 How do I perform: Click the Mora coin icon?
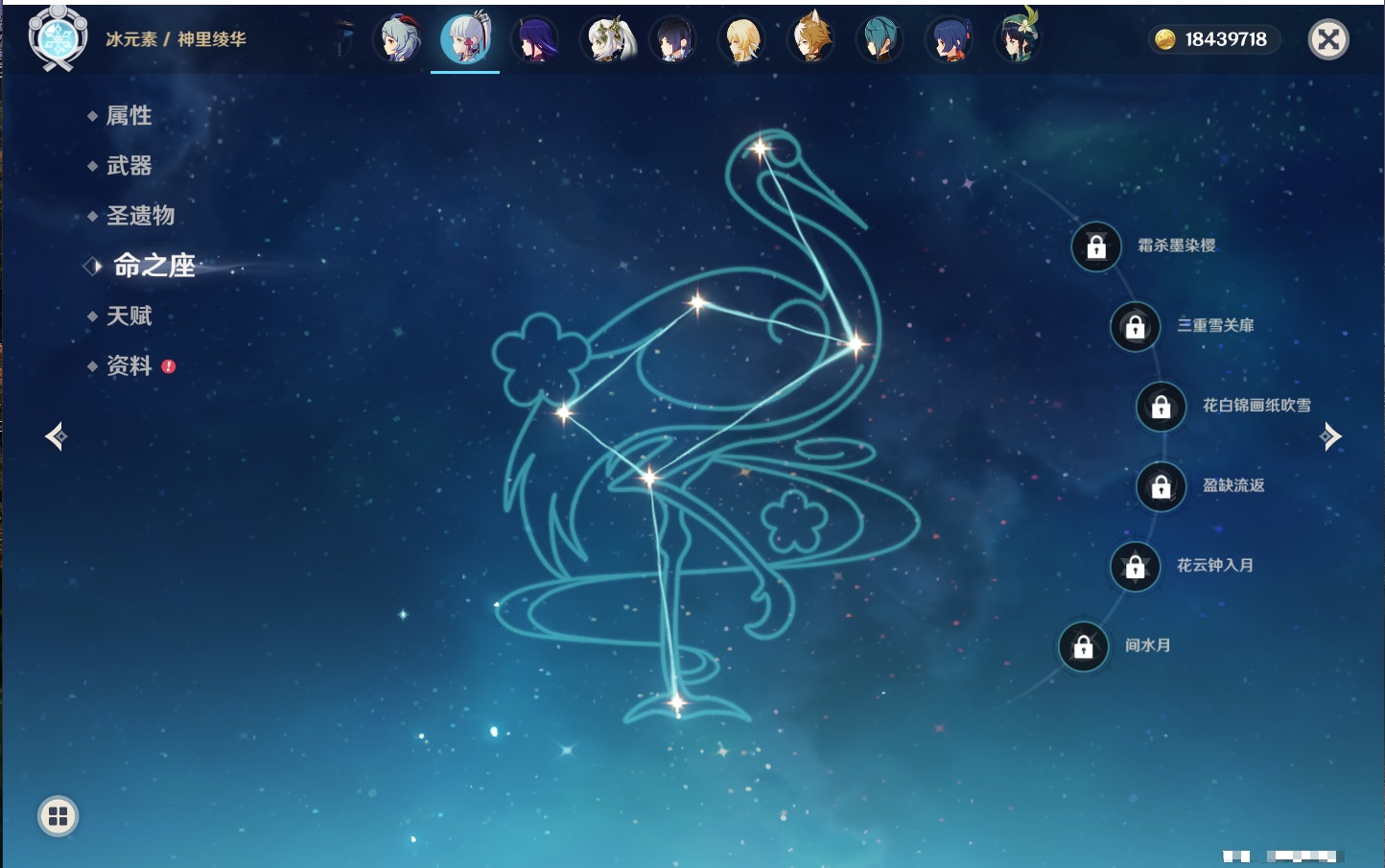1164,39
